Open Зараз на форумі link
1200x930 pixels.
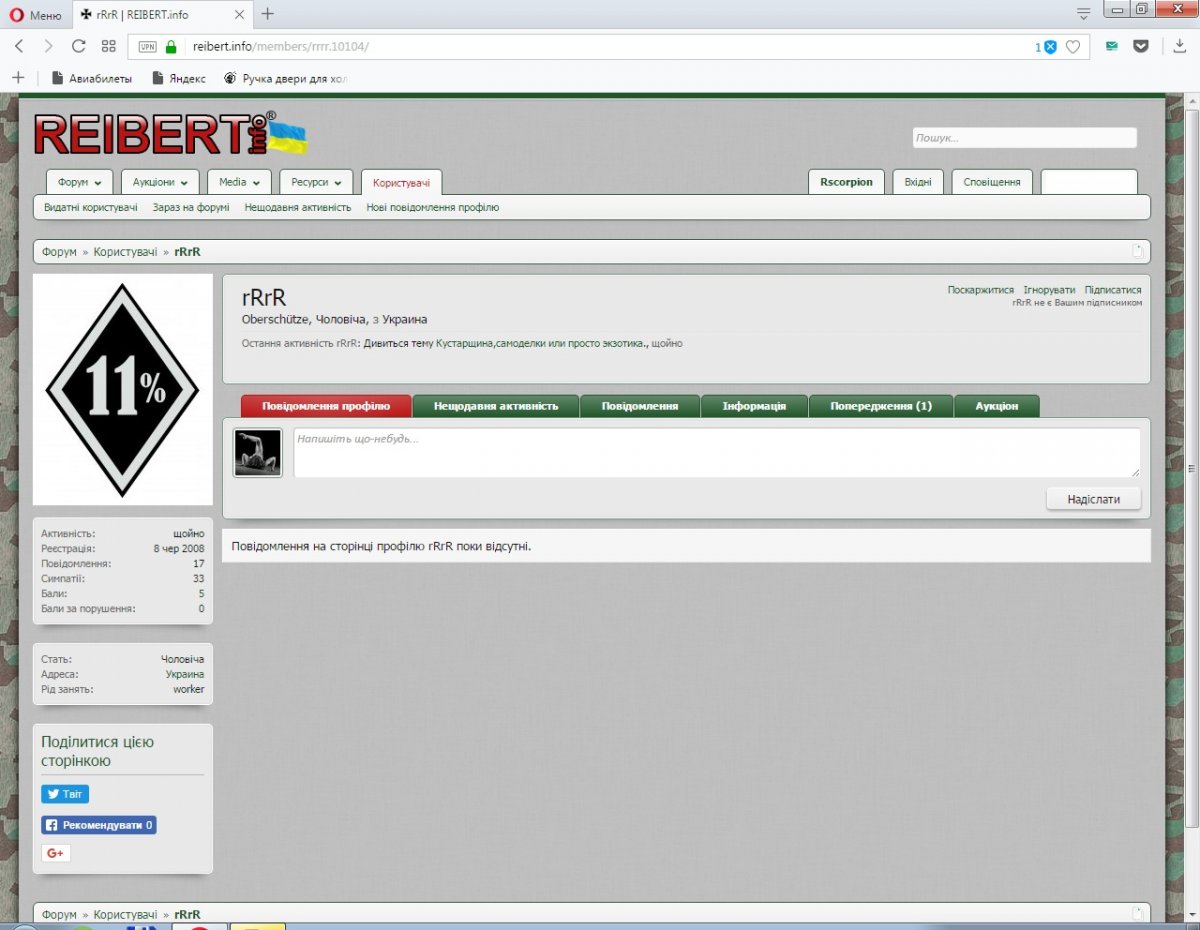coord(191,207)
